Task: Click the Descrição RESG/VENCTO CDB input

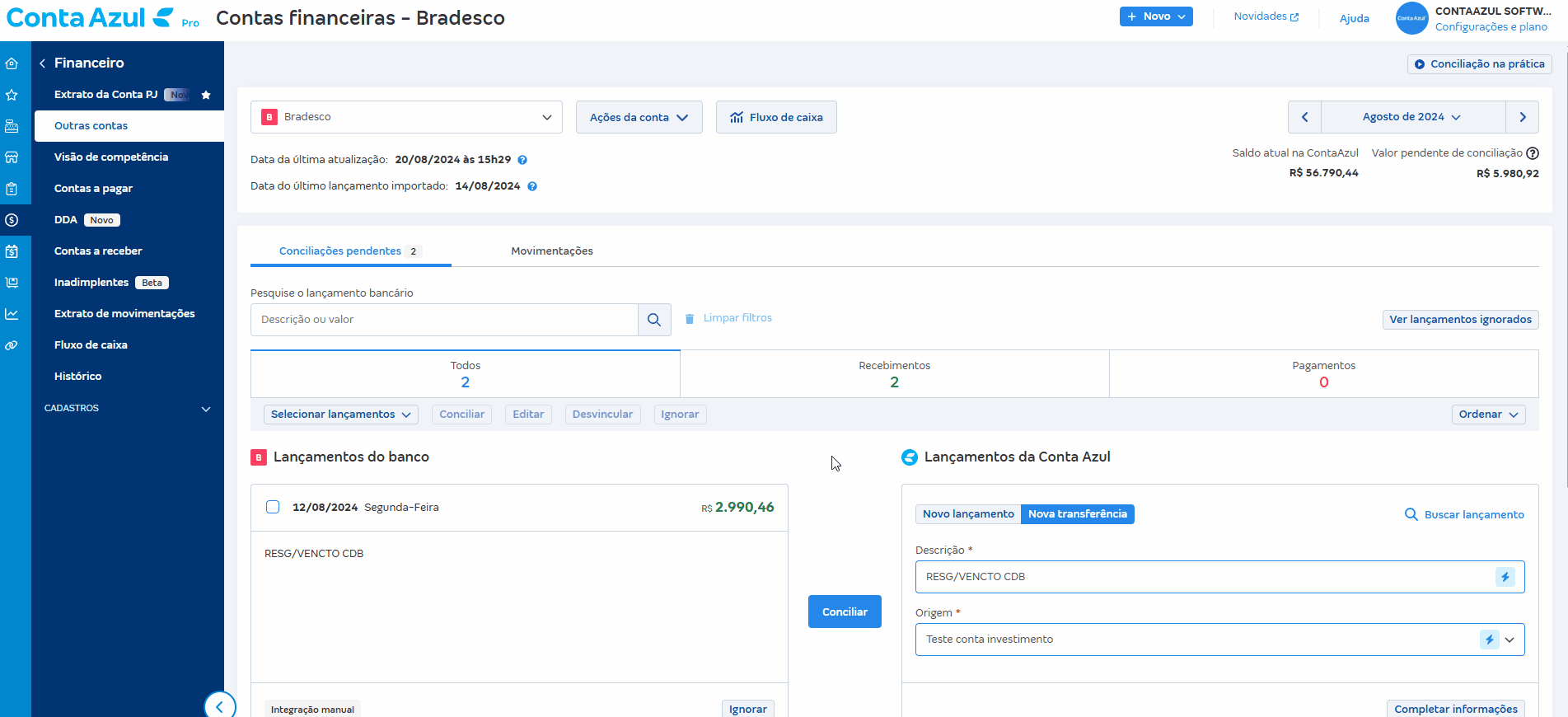Action: pyautogui.click(x=1219, y=577)
